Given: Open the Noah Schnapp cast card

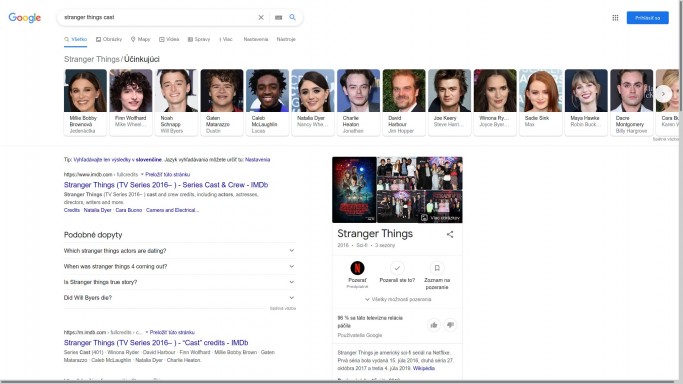Looking at the screenshot, I should pos(176,102).
